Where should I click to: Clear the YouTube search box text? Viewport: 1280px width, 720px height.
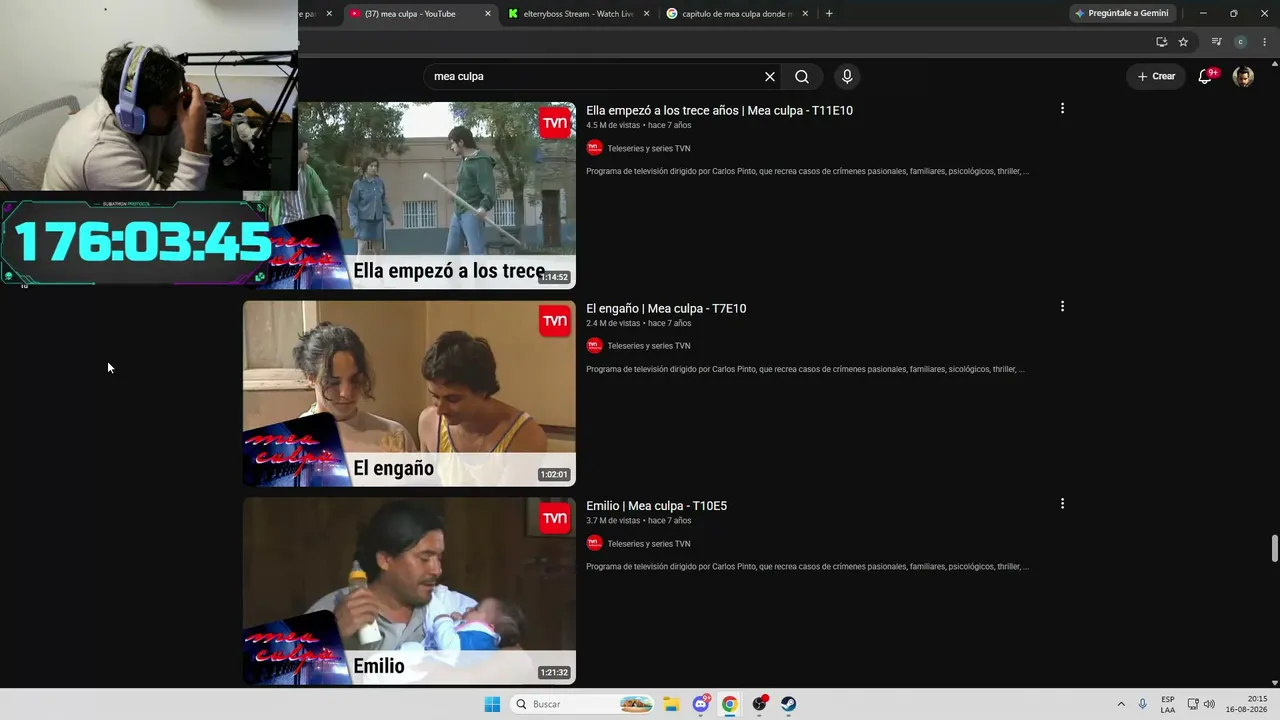(x=770, y=77)
